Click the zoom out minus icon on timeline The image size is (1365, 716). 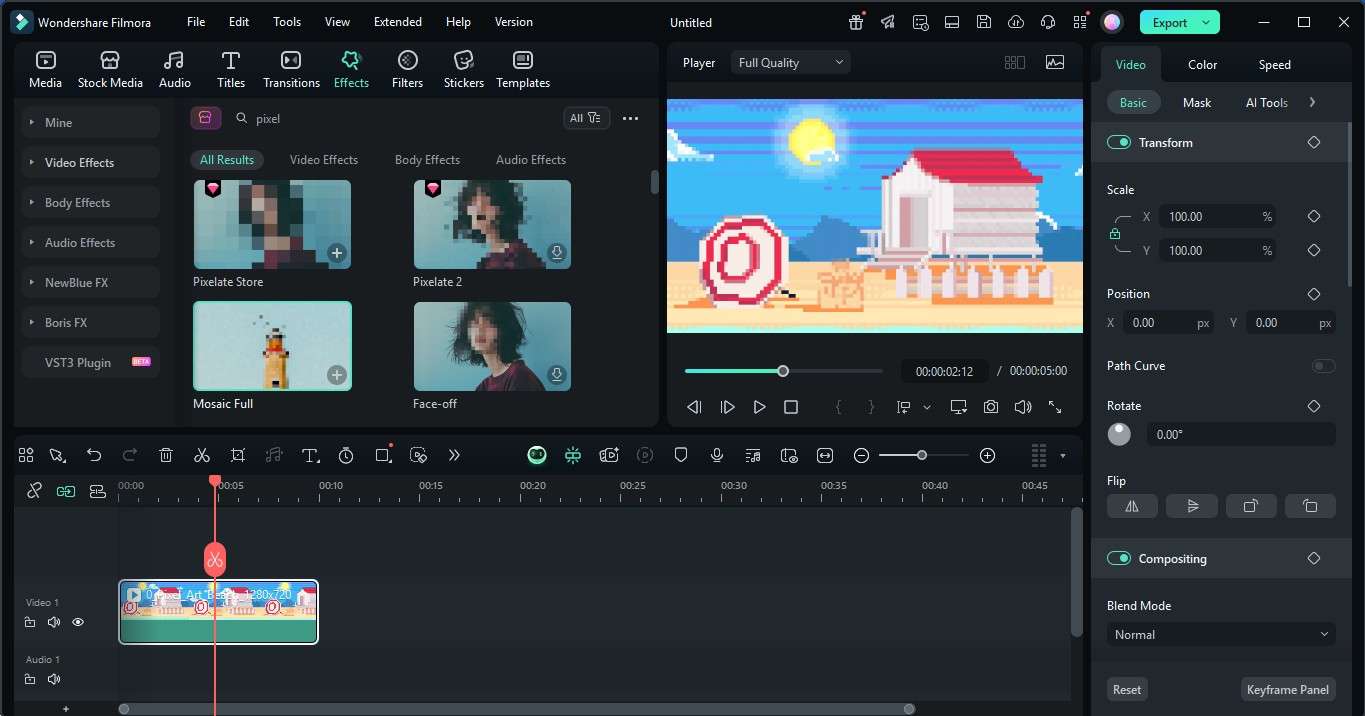861,455
